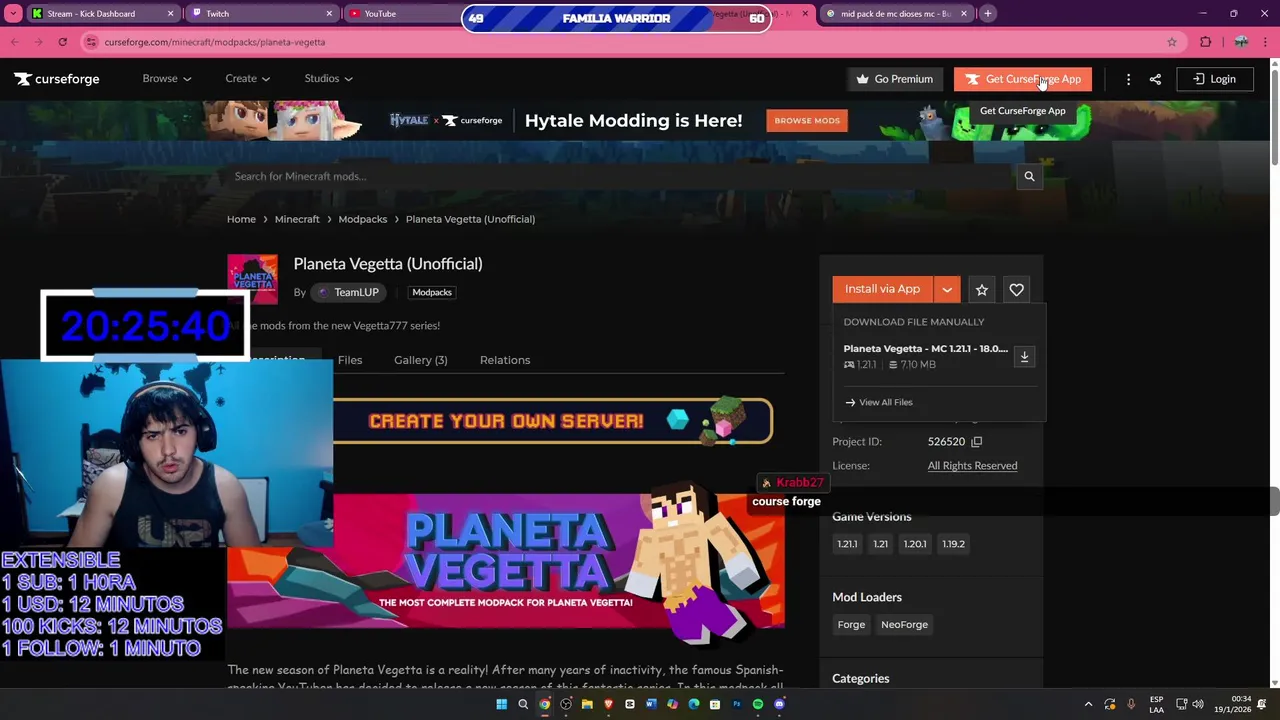Copy the project ID 526520
1280x720 pixels.
coord(977,441)
